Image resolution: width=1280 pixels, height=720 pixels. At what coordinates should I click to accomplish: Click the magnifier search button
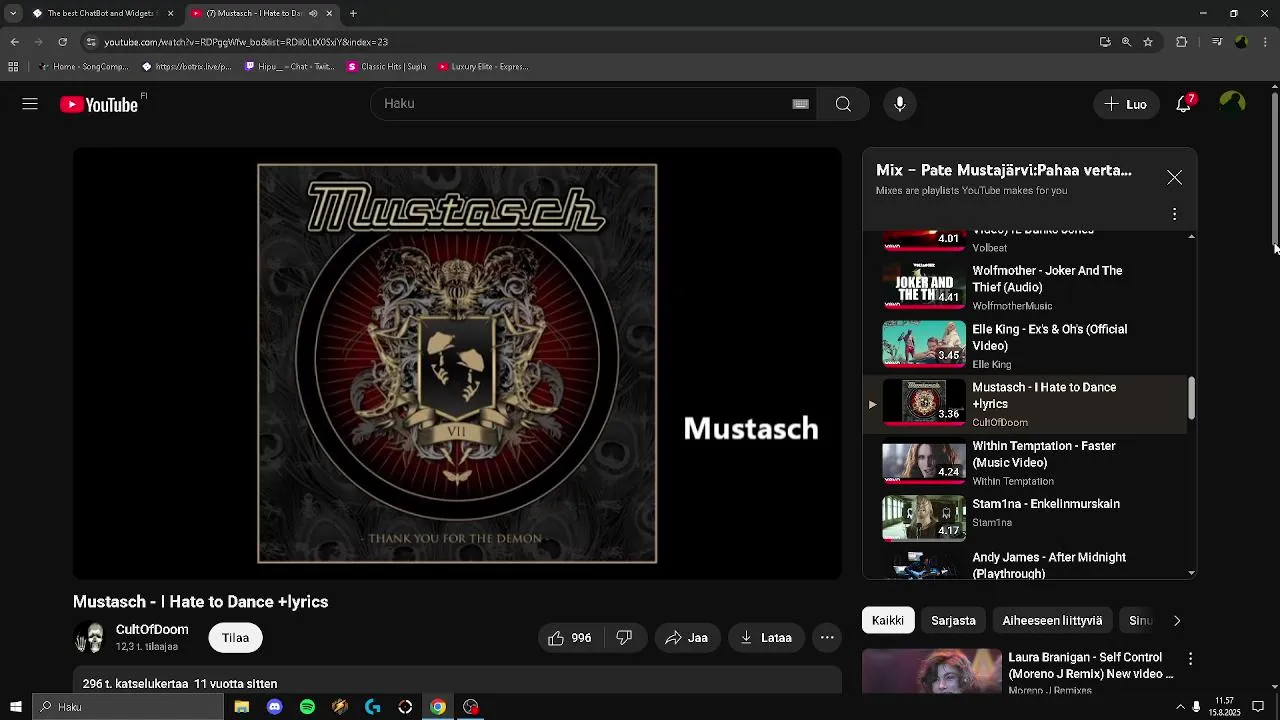point(843,104)
